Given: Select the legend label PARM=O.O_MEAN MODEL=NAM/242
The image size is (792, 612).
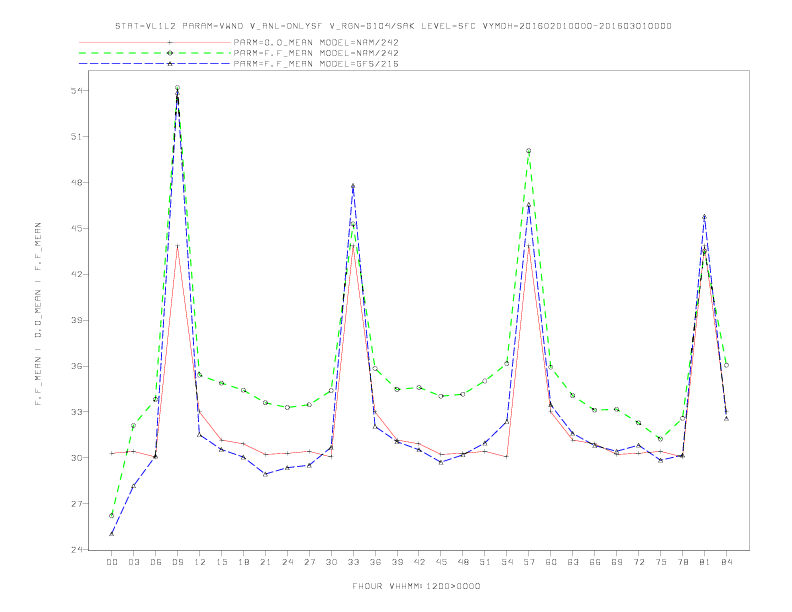Looking at the screenshot, I should pos(316,42).
